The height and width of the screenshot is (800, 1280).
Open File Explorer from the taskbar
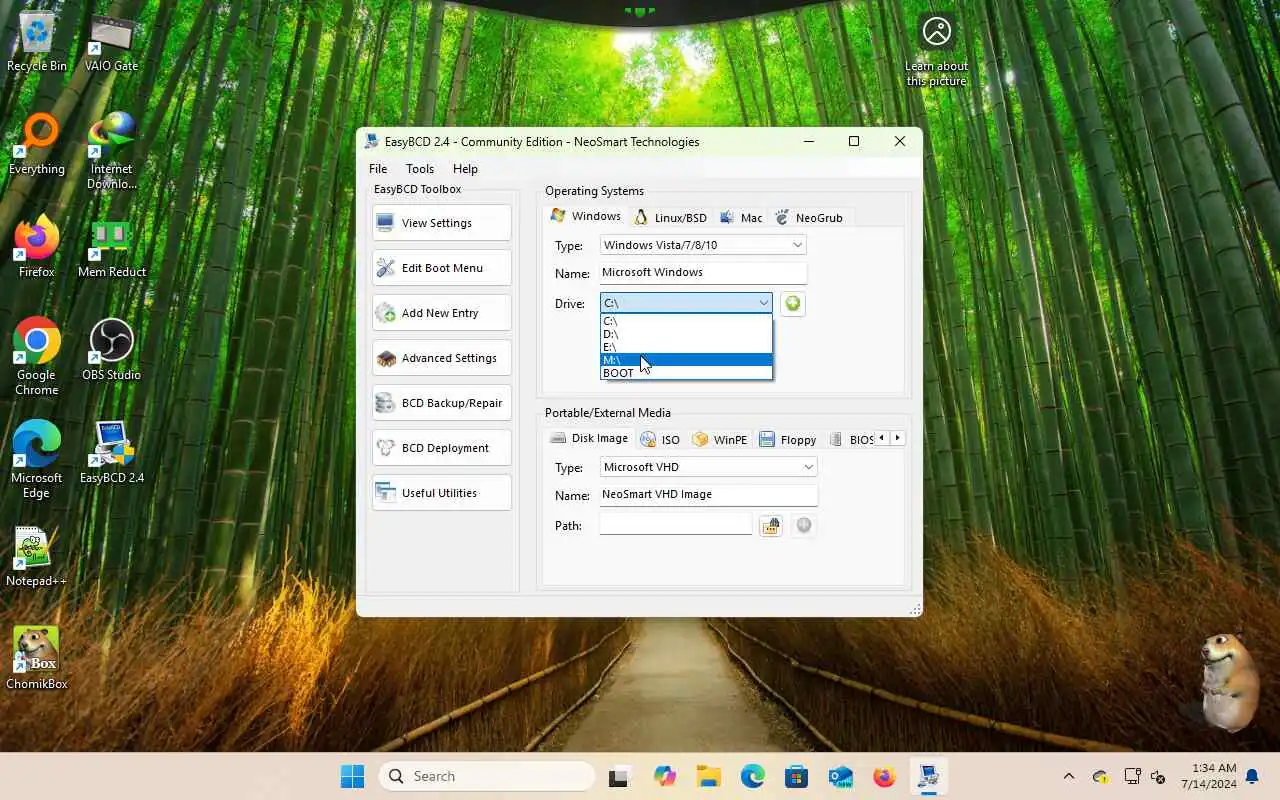[709, 776]
